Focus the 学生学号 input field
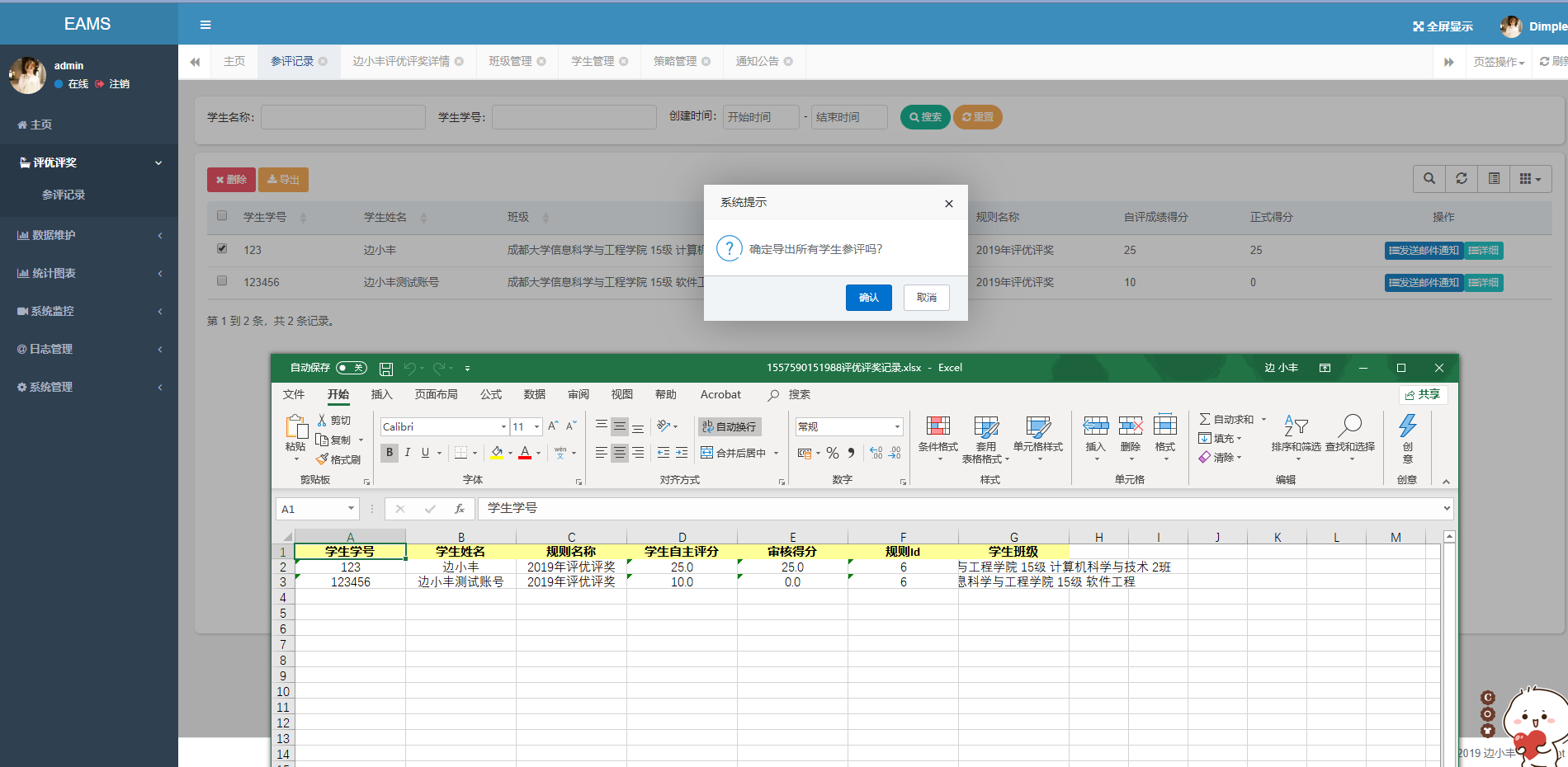1568x767 pixels. 574,117
